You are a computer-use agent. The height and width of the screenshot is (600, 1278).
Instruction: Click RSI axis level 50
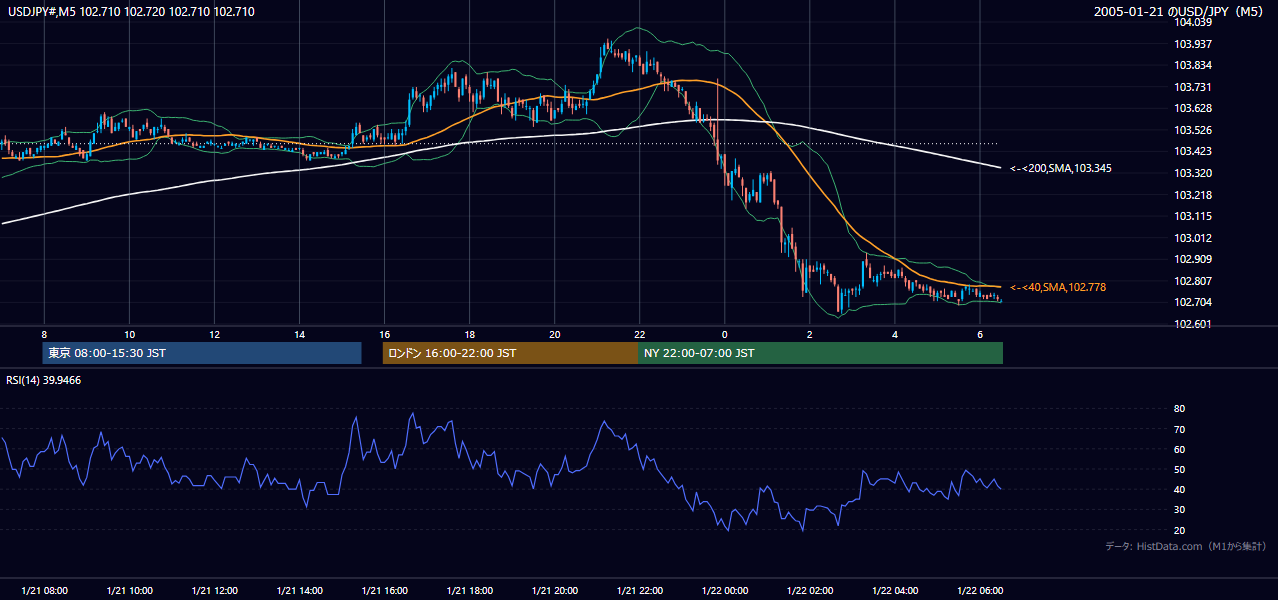[x=1180, y=469]
